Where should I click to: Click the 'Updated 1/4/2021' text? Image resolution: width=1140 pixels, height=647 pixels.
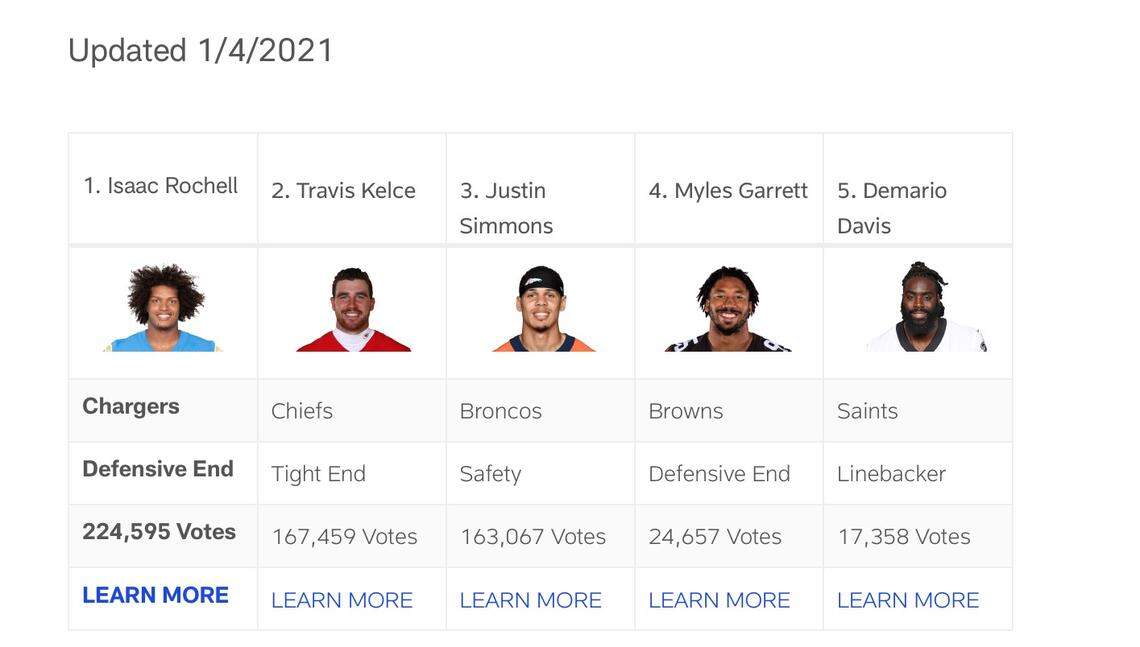201,50
